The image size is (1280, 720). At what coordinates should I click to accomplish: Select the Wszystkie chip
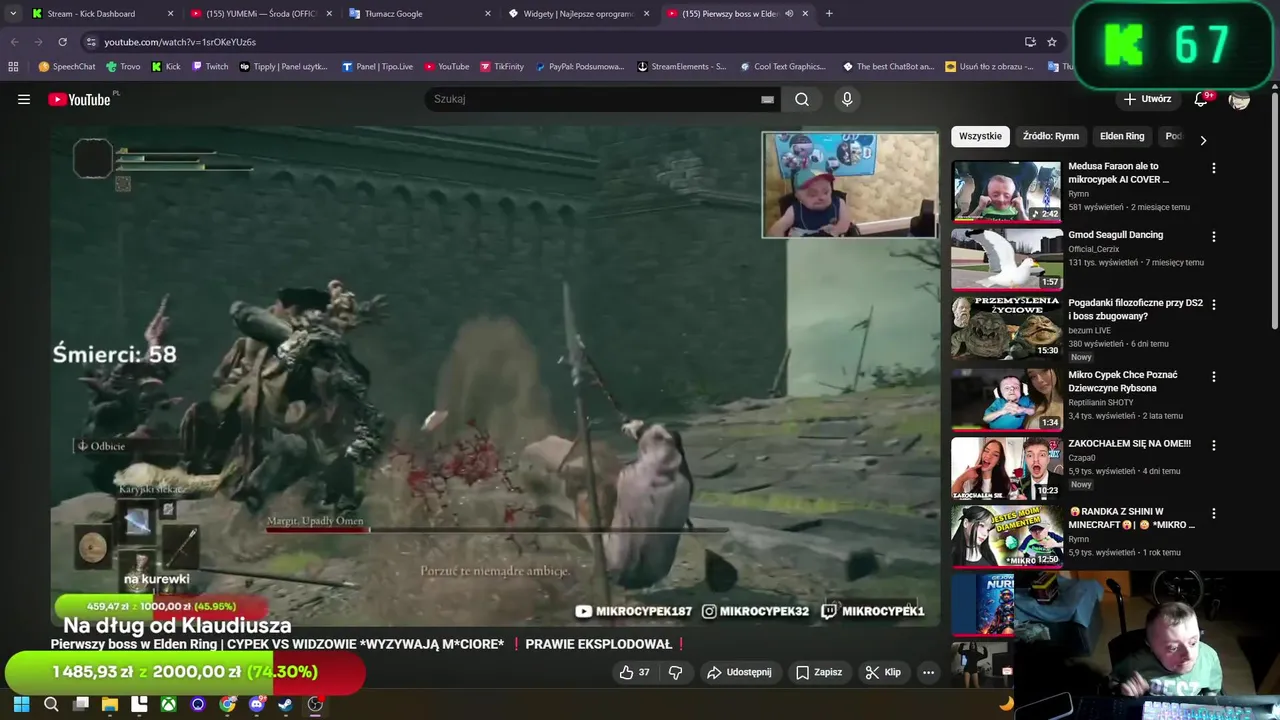(x=980, y=136)
